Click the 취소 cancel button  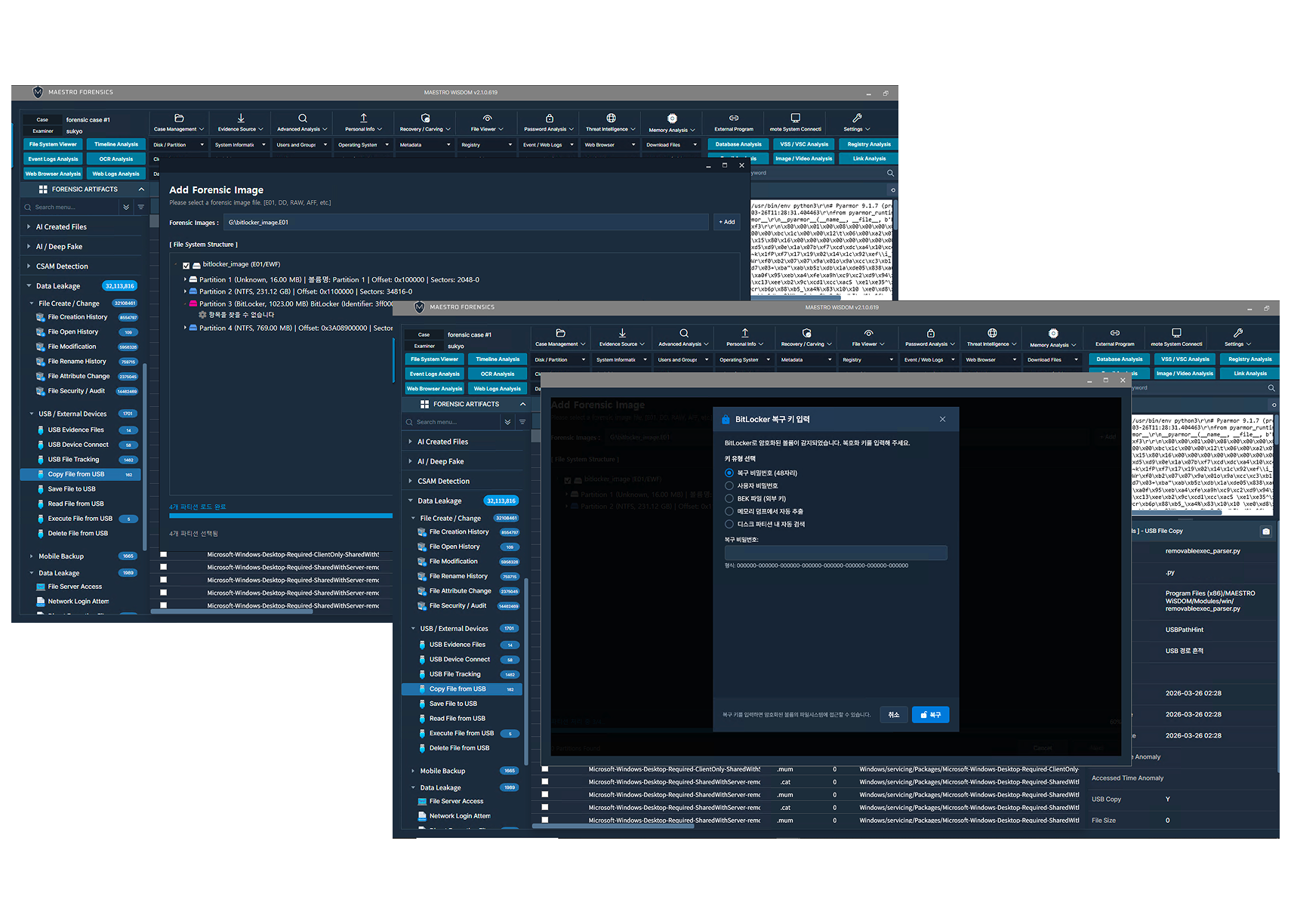click(x=894, y=715)
